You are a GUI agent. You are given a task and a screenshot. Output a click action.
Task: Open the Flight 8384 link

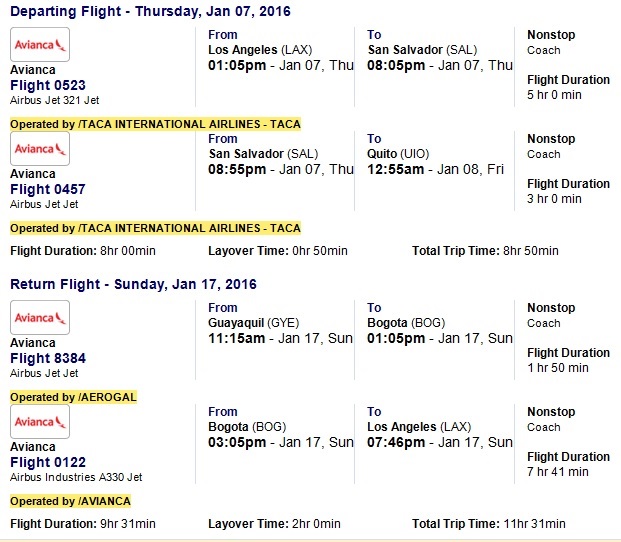[48, 358]
